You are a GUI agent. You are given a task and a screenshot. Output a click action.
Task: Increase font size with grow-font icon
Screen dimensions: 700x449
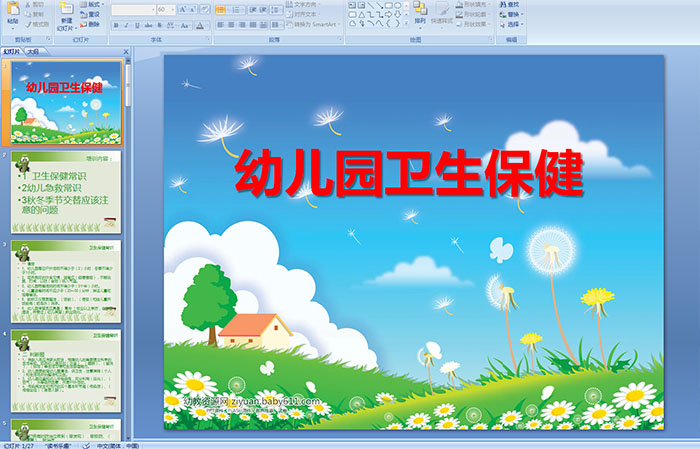tap(183, 9)
